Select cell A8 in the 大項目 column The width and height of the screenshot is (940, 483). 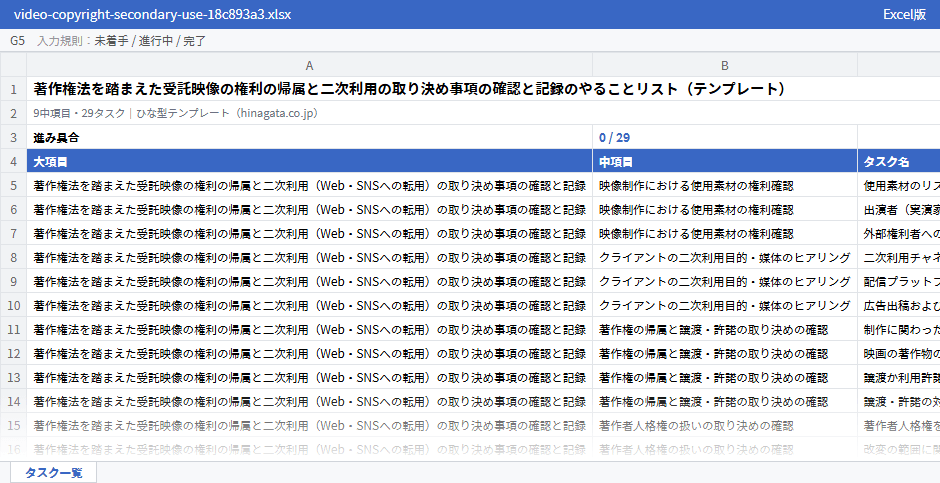coord(309,257)
